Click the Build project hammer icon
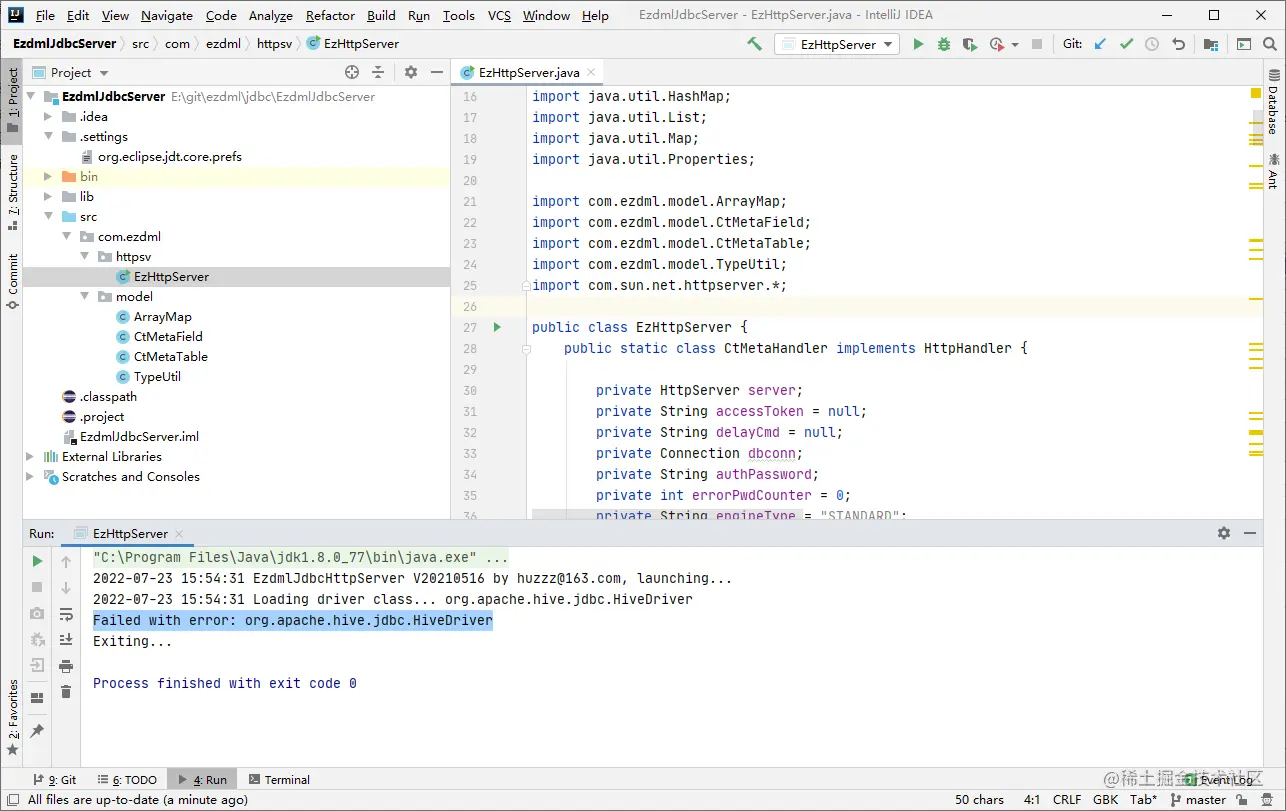The width and height of the screenshot is (1286, 811). [x=755, y=44]
